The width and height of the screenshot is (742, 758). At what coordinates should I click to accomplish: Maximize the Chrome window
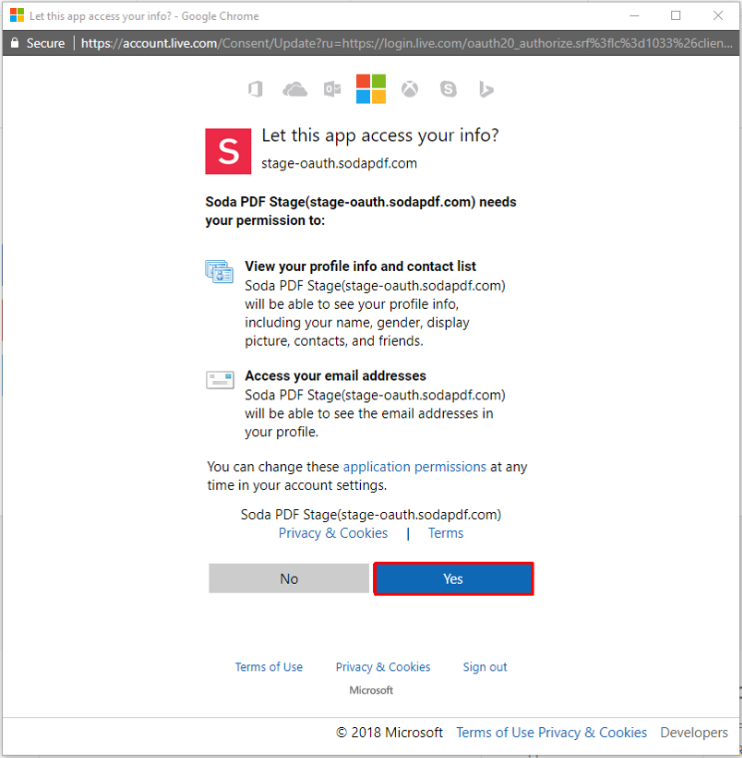(676, 16)
